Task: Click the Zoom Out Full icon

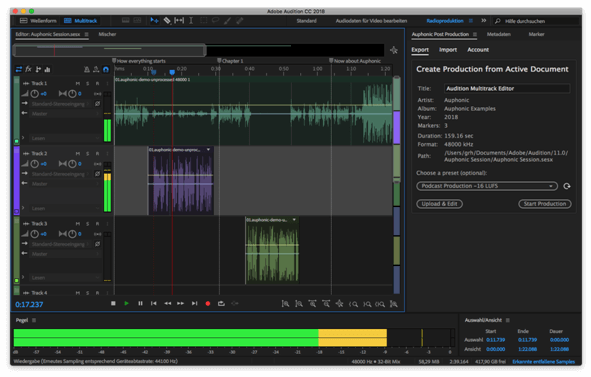Action: point(340,304)
